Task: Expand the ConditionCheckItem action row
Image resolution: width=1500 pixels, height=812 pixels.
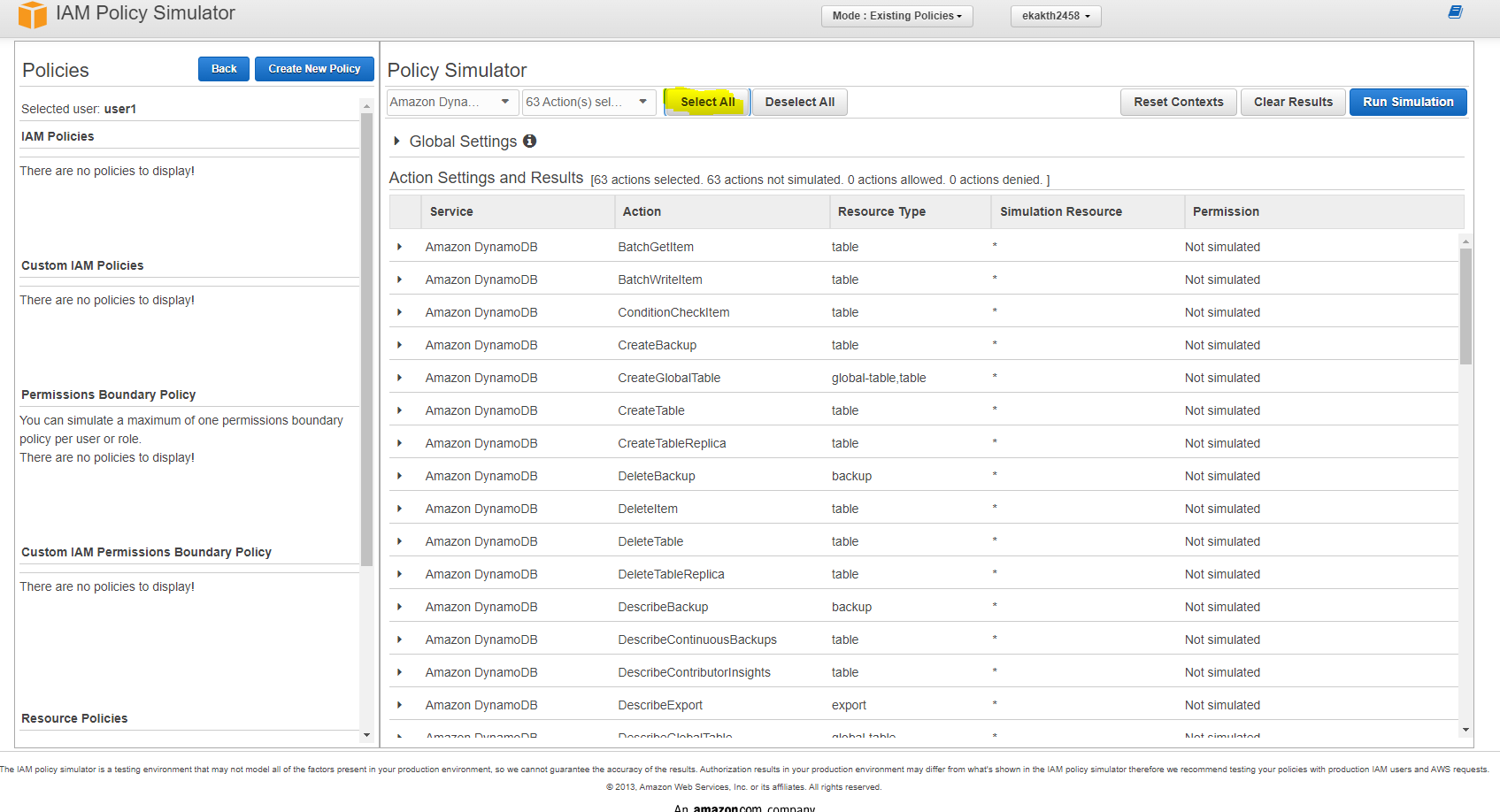Action: (400, 312)
